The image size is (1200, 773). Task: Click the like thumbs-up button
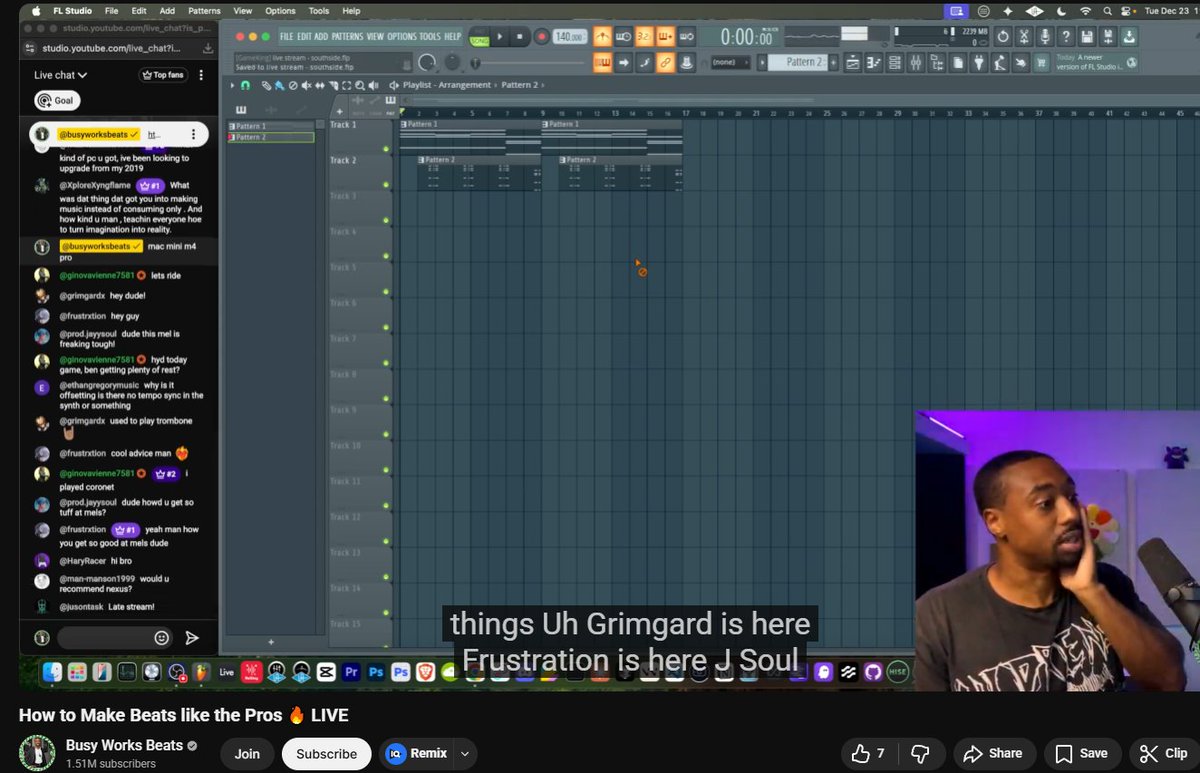coord(869,753)
